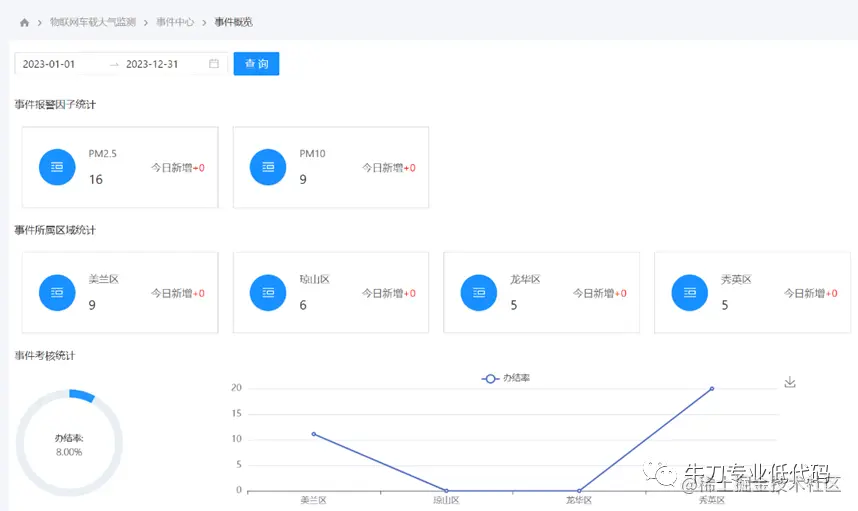Click the 龙华区 count value 5

click(514, 305)
